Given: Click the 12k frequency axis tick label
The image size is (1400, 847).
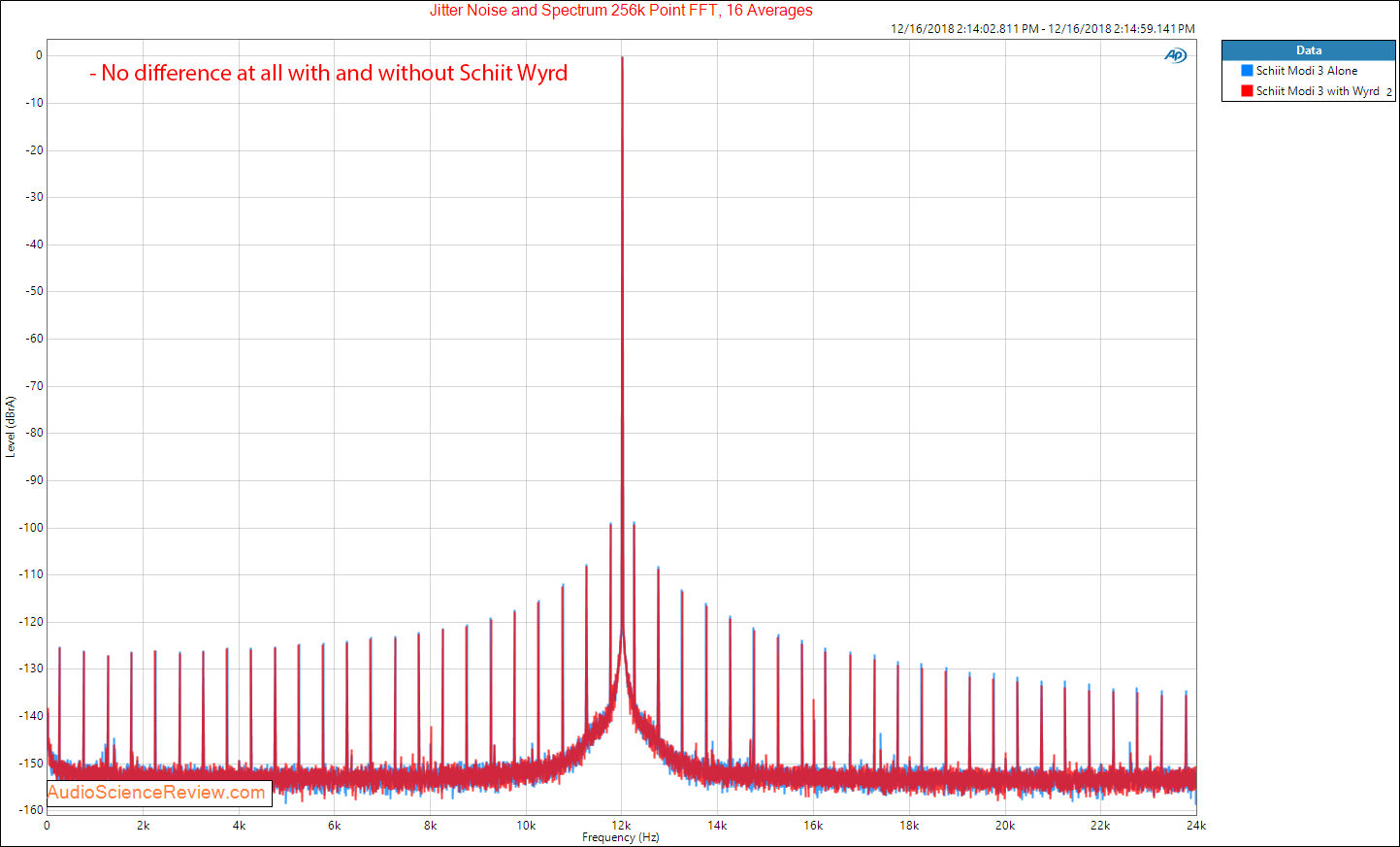Looking at the screenshot, I should coord(621,826).
